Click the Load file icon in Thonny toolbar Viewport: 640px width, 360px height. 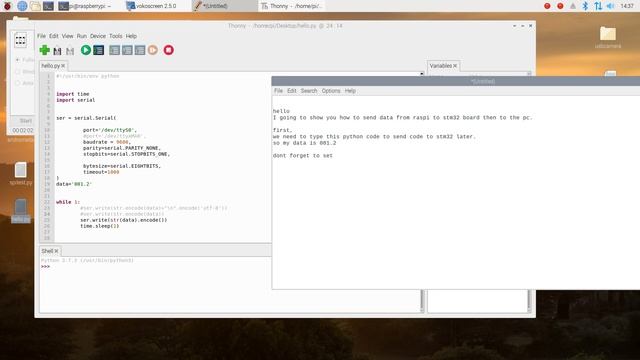(57, 51)
